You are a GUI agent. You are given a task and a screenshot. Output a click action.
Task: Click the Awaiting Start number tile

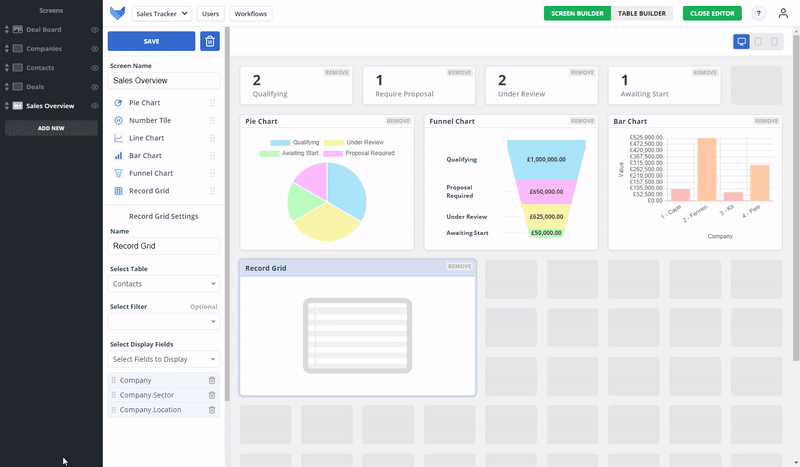664,86
